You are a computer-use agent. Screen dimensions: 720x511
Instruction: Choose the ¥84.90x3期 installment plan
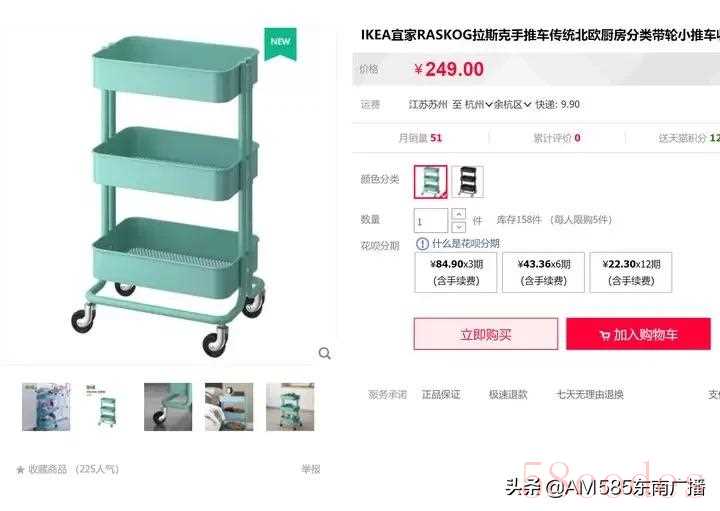coord(456,272)
